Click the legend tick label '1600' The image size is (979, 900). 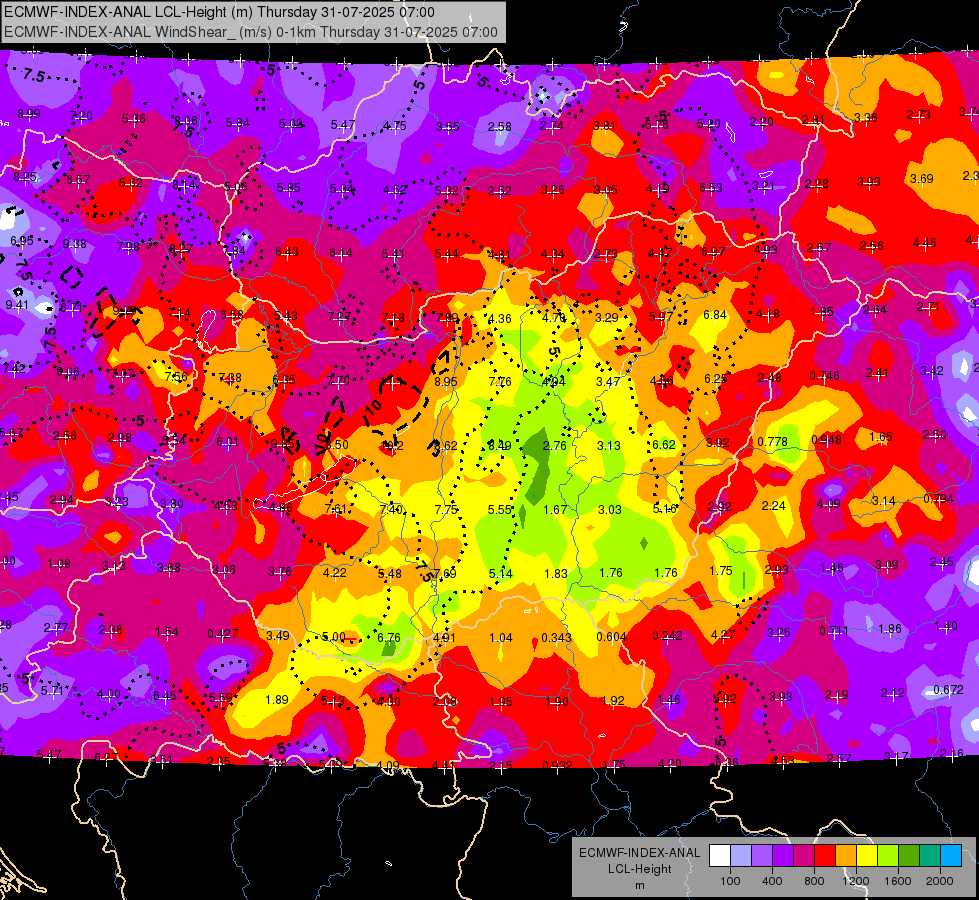click(898, 881)
